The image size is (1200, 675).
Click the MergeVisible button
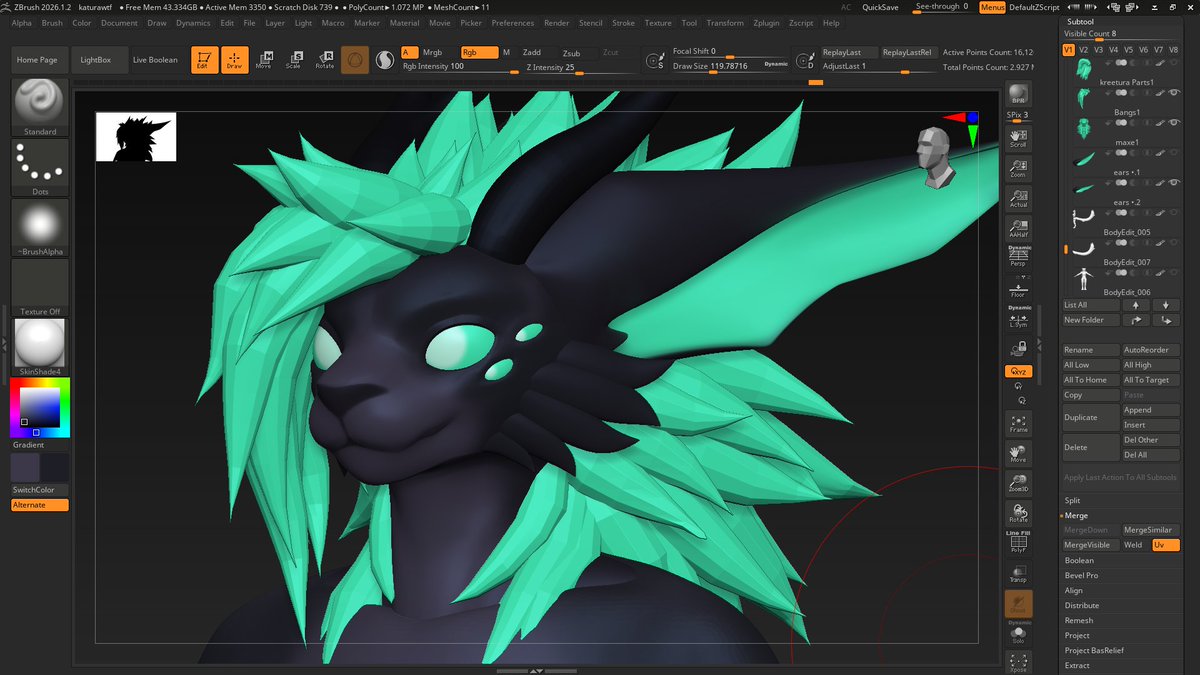1091,545
